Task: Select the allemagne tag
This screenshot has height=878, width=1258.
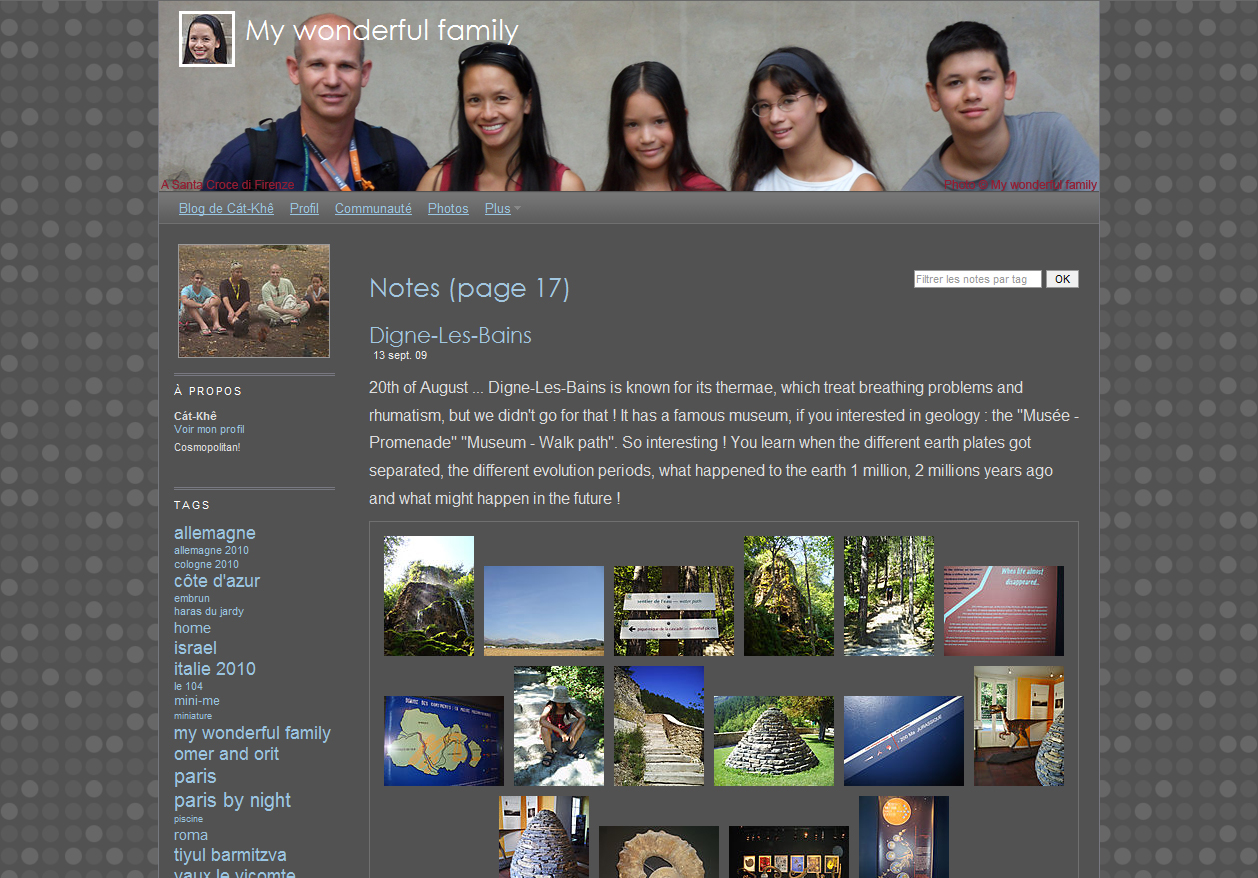Action: [215, 533]
